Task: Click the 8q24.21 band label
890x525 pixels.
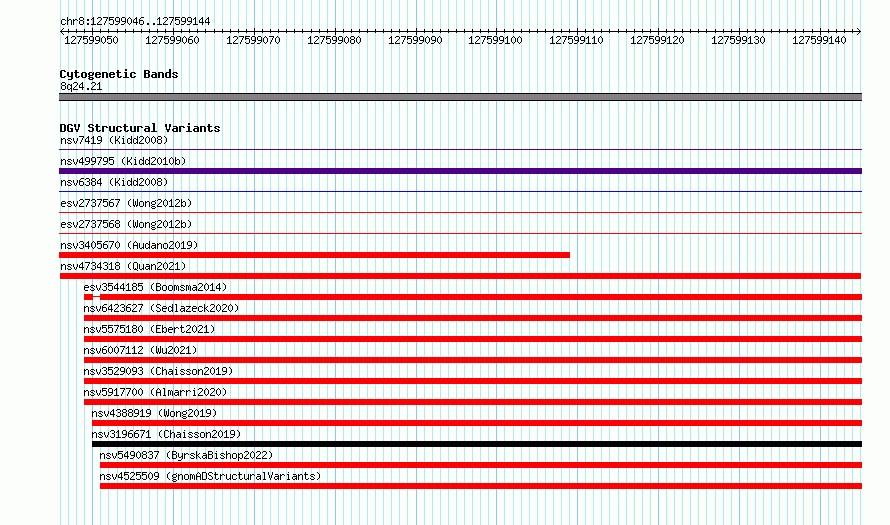Action: [x=81, y=86]
